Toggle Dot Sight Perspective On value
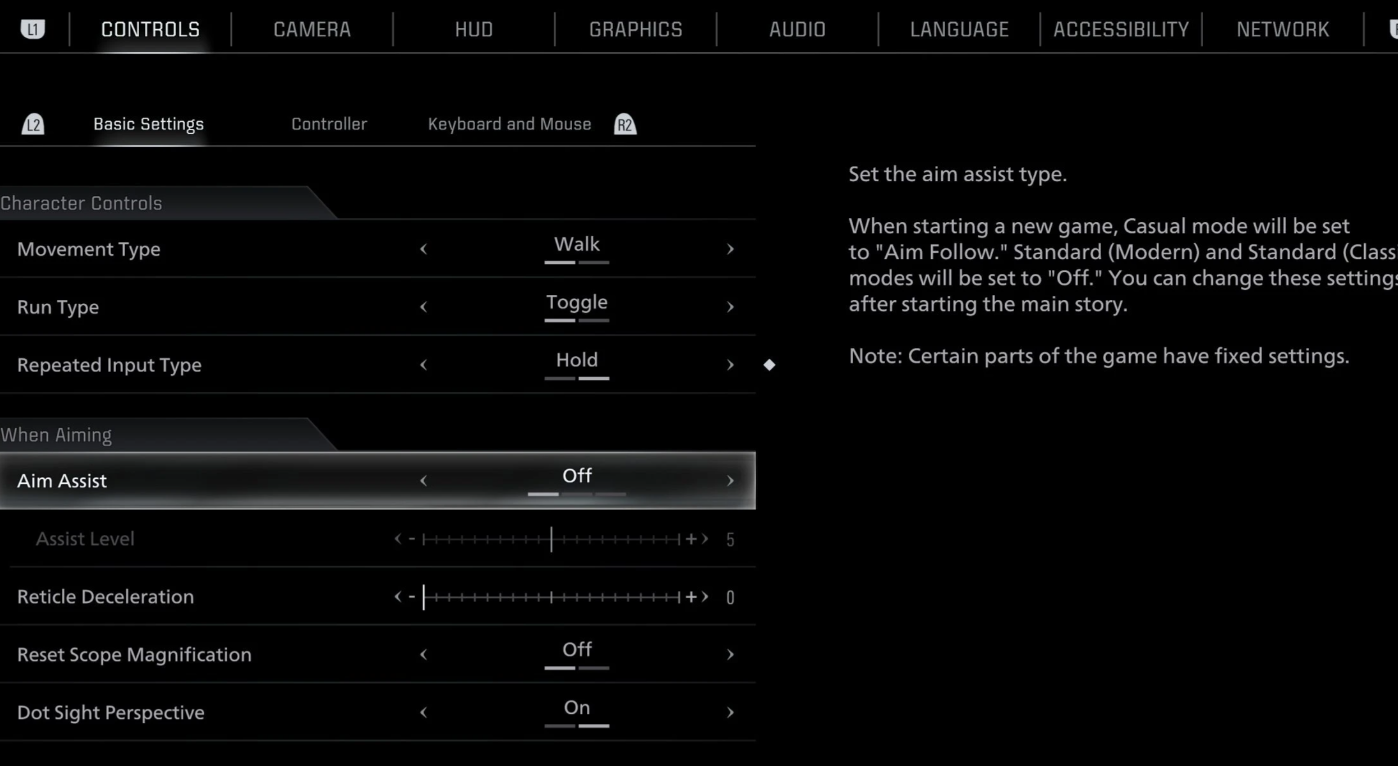The width and height of the screenshot is (1398, 766). (577, 708)
